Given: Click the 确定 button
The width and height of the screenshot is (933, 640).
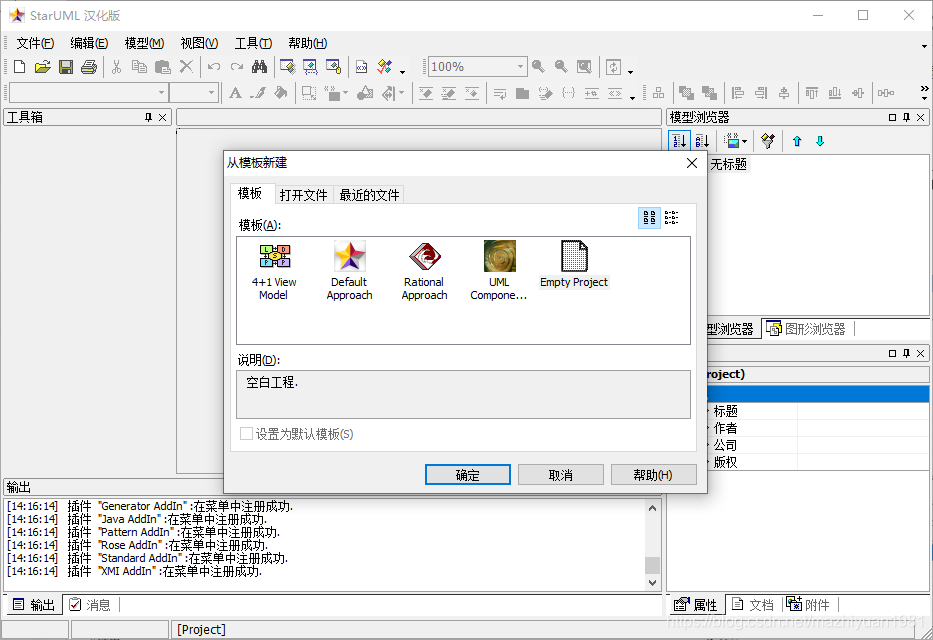Looking at the screenshot, I should [468, 475].
